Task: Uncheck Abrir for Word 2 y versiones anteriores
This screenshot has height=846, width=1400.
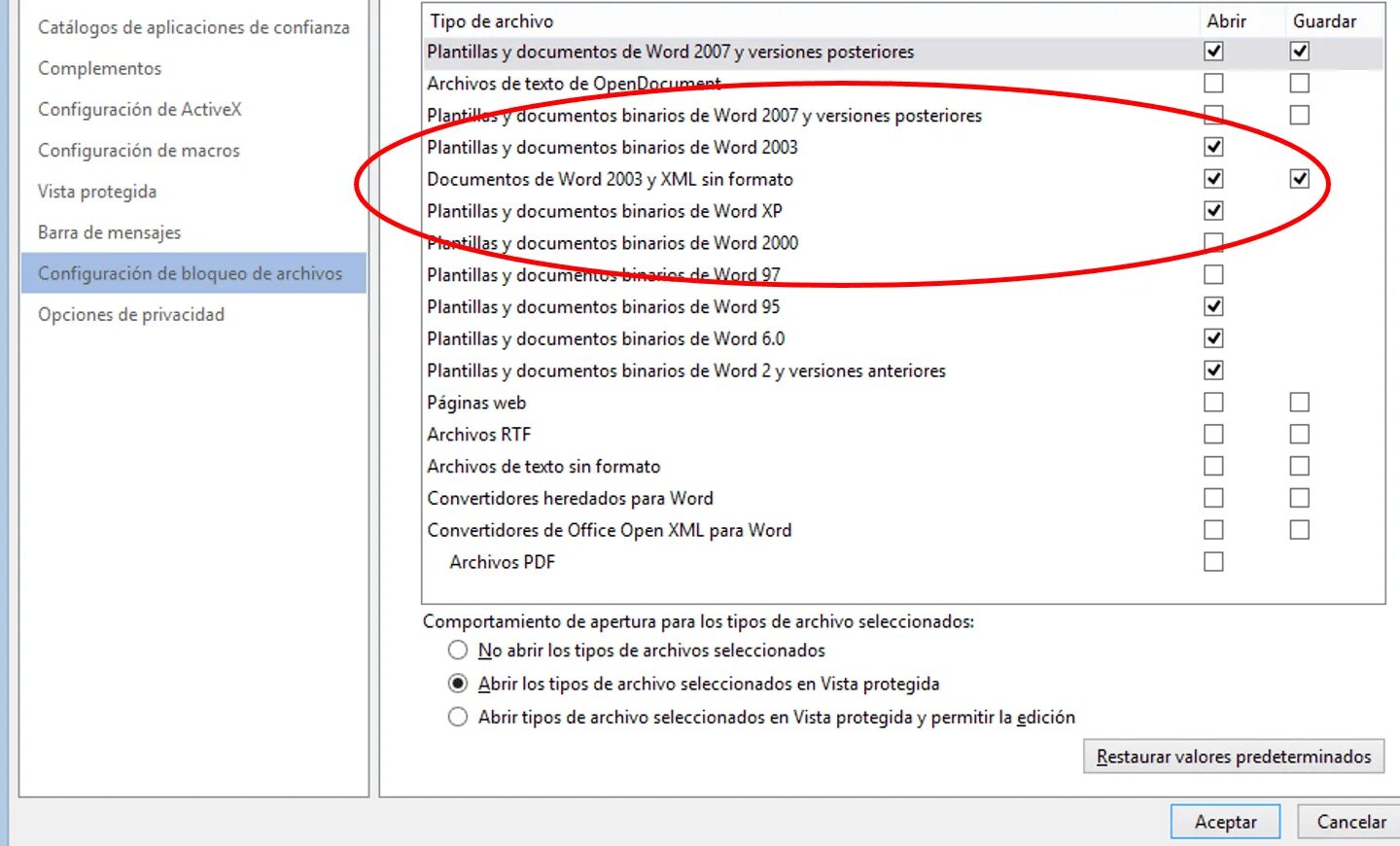Action: (x=1213, y=370)
